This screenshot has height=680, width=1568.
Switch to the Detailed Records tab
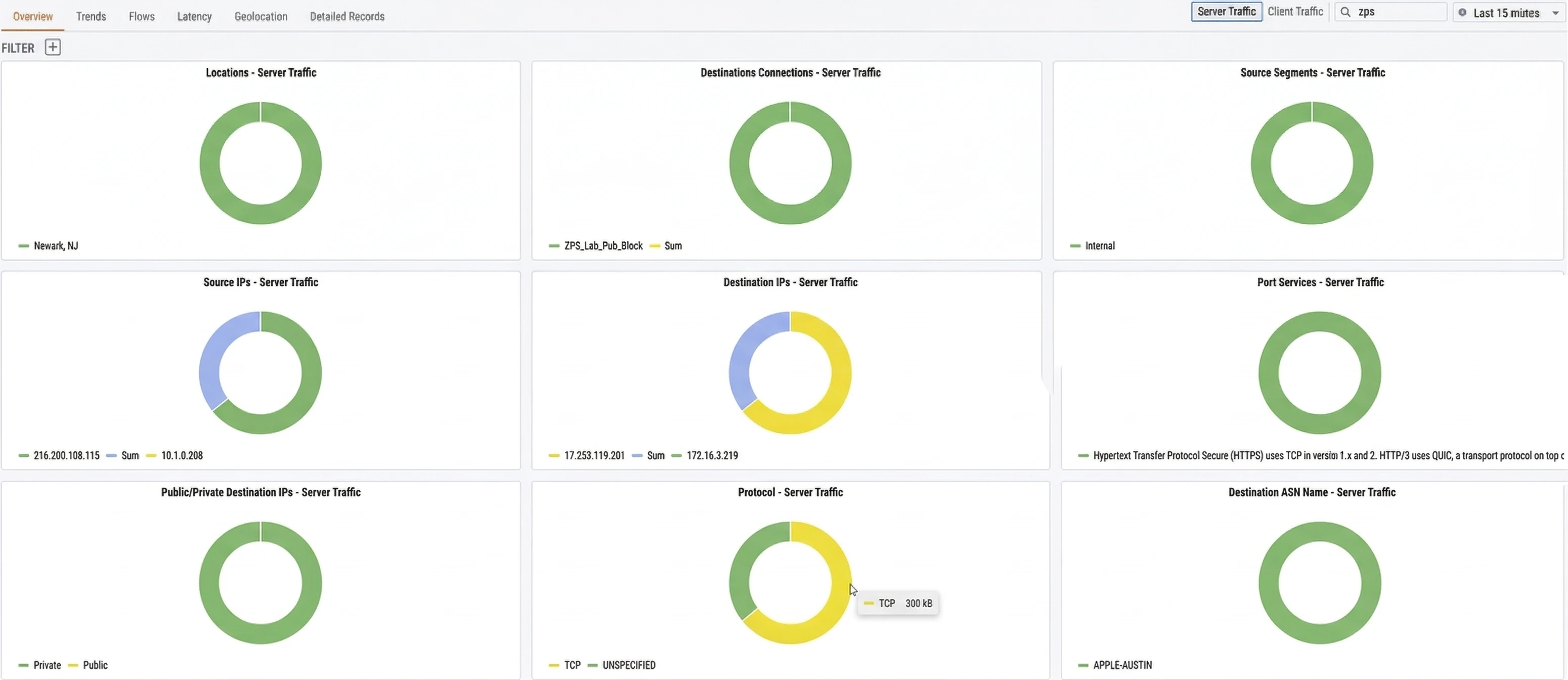(347, 16)
